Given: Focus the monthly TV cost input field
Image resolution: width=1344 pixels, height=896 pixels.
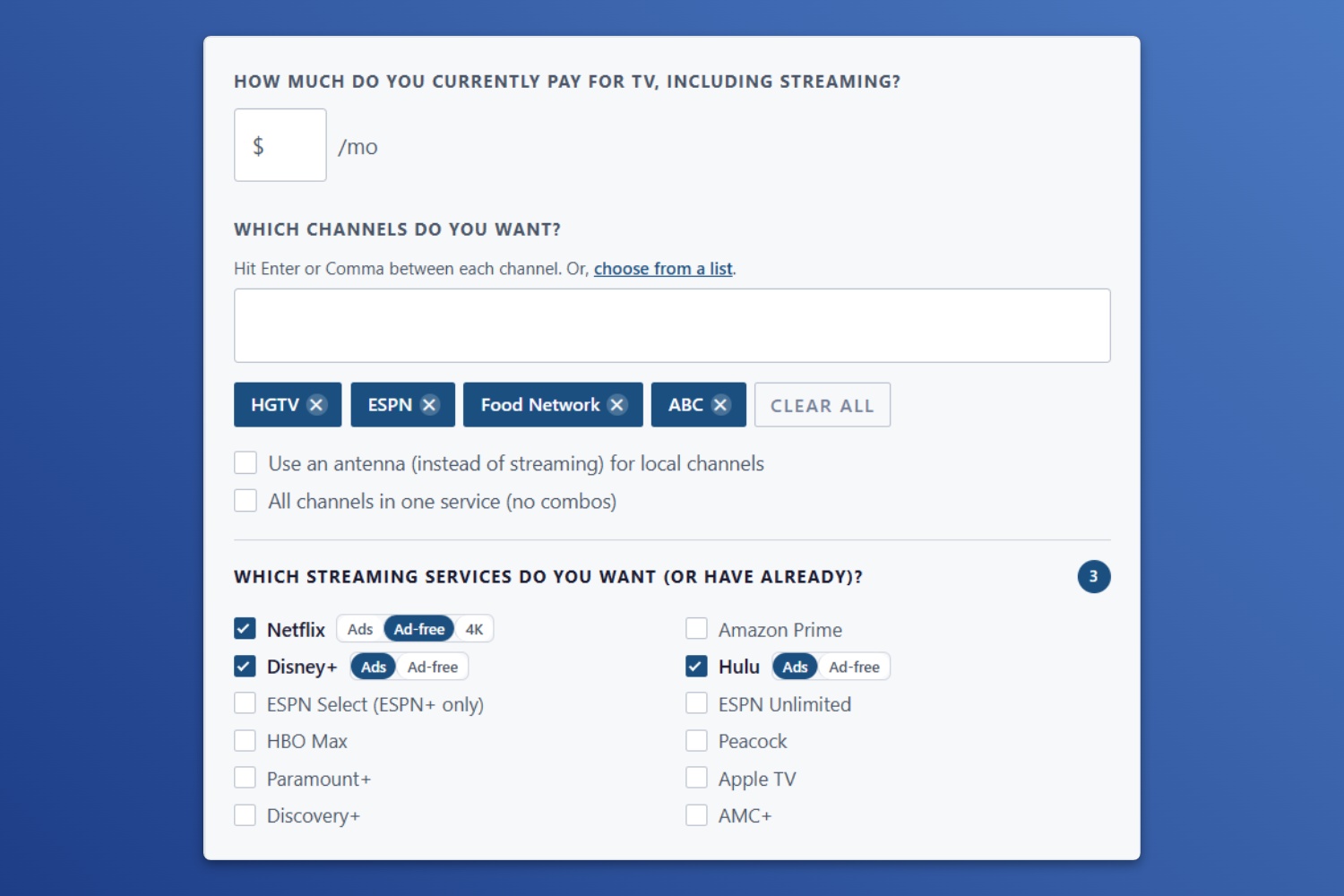Looking at the screenshot, I should (x=280, y=145).
